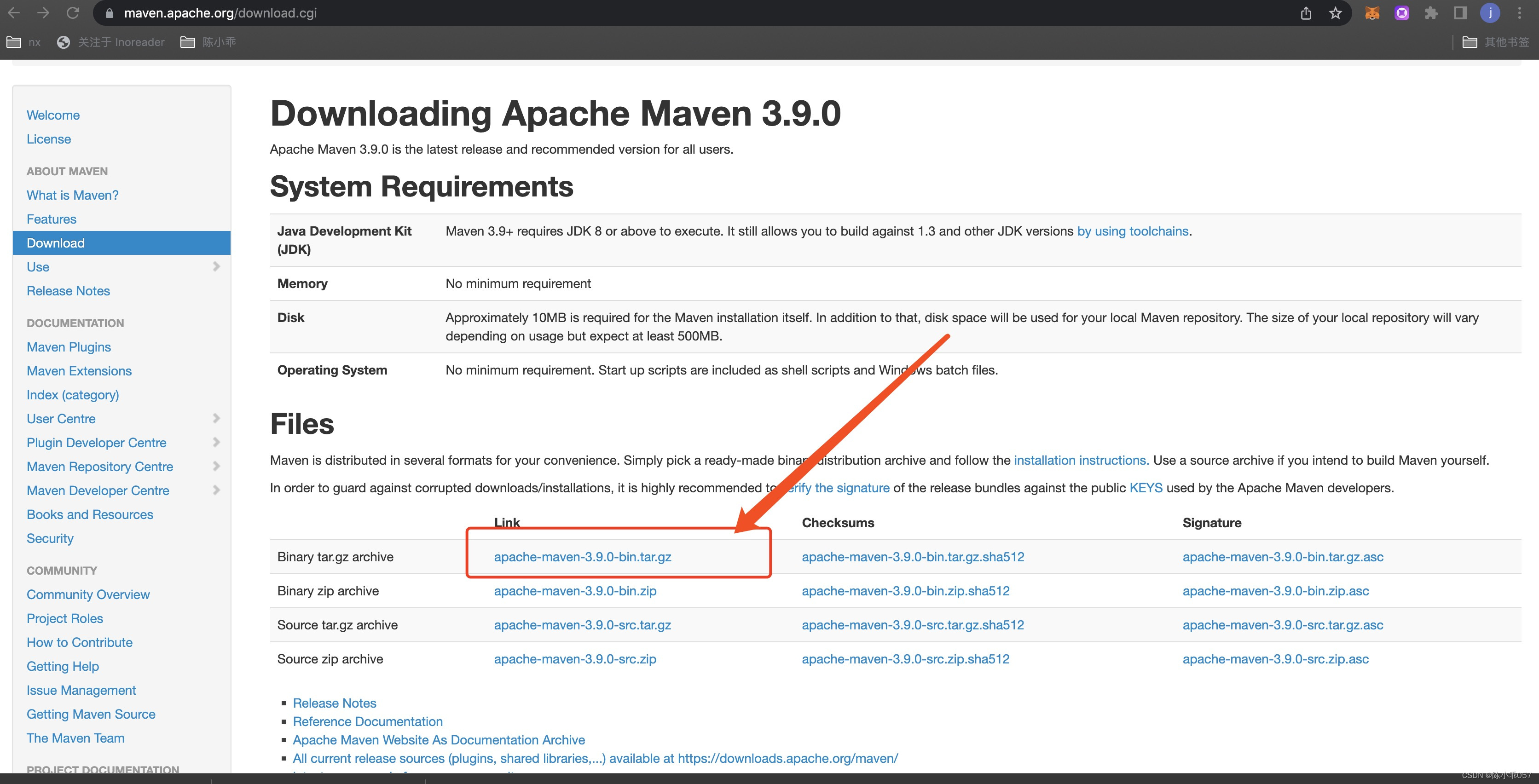
Task: Open Issue Management link
Action: coord(81,690)
